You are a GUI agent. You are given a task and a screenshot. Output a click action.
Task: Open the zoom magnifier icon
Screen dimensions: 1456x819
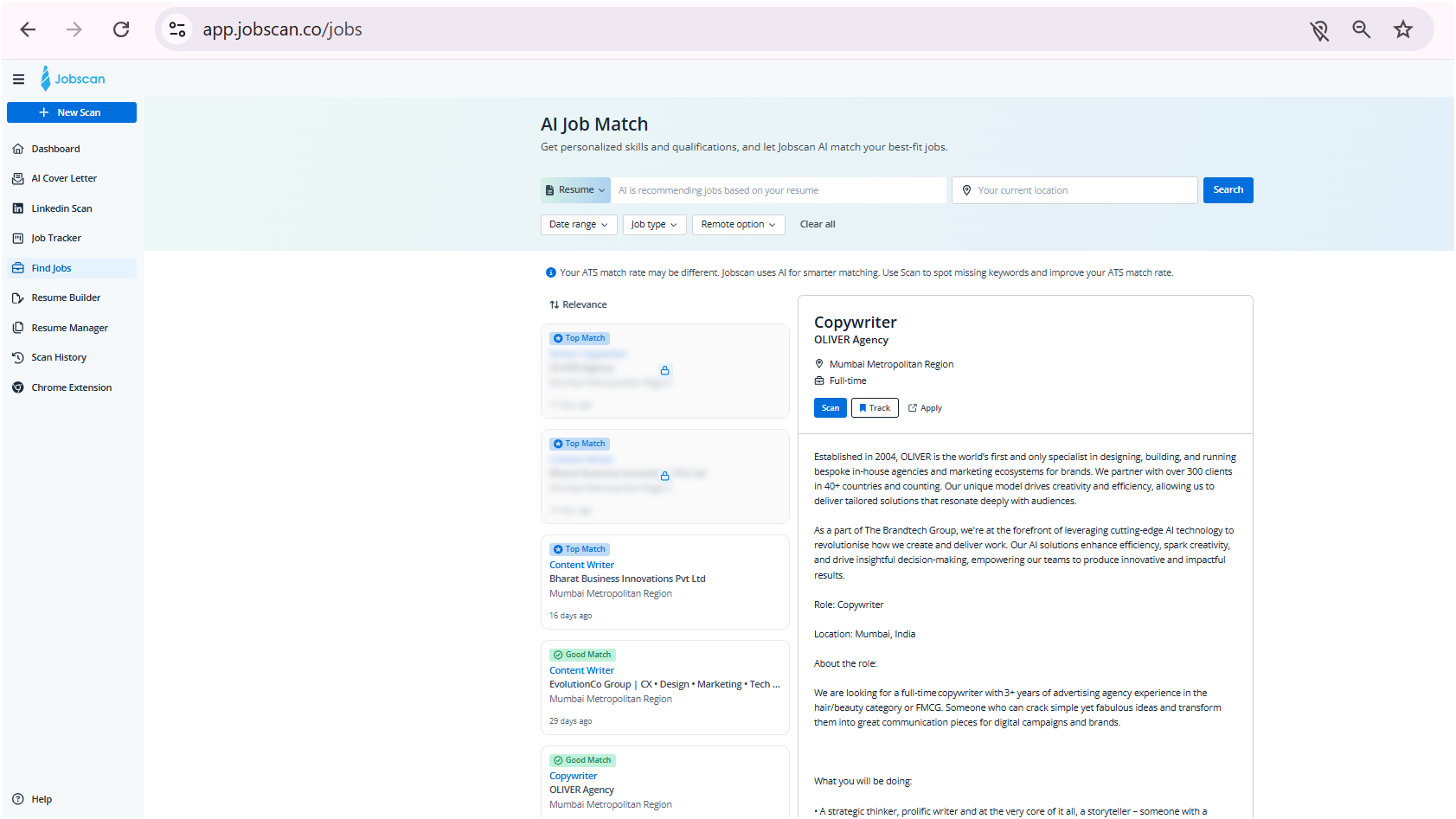tap(1361, 29)
